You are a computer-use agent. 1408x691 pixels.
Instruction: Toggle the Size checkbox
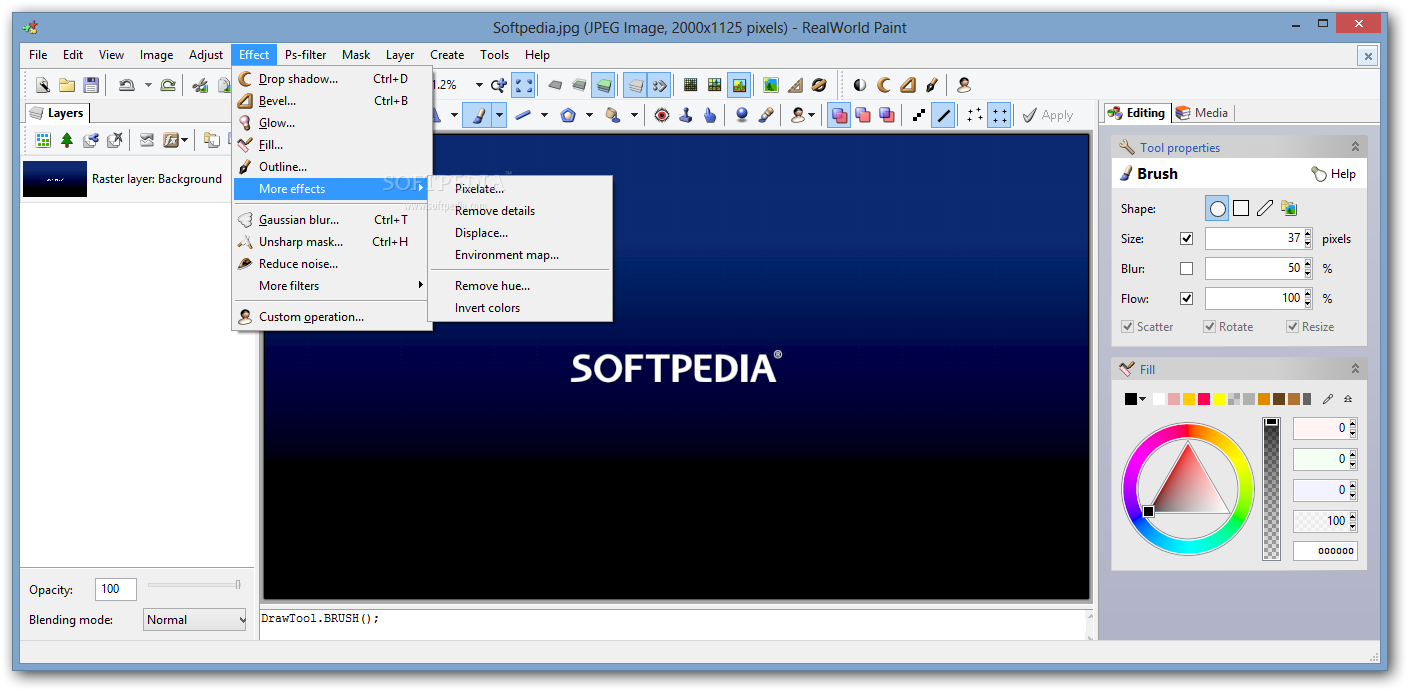pos(1186,238)
